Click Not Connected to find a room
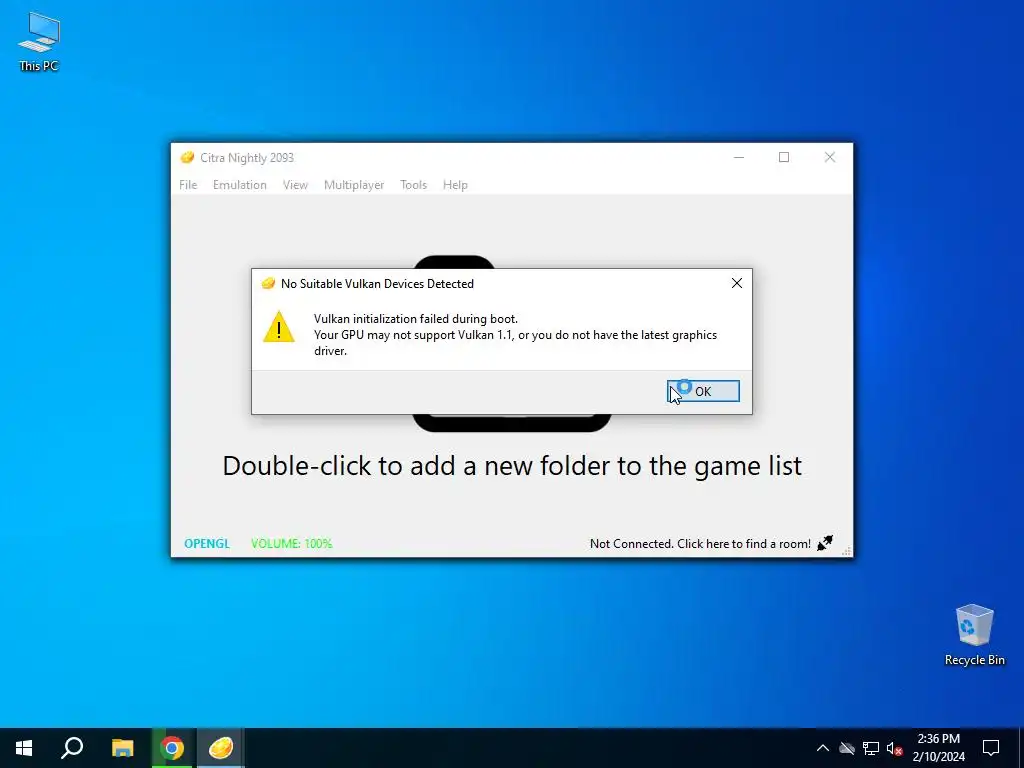 click(700, 543)
